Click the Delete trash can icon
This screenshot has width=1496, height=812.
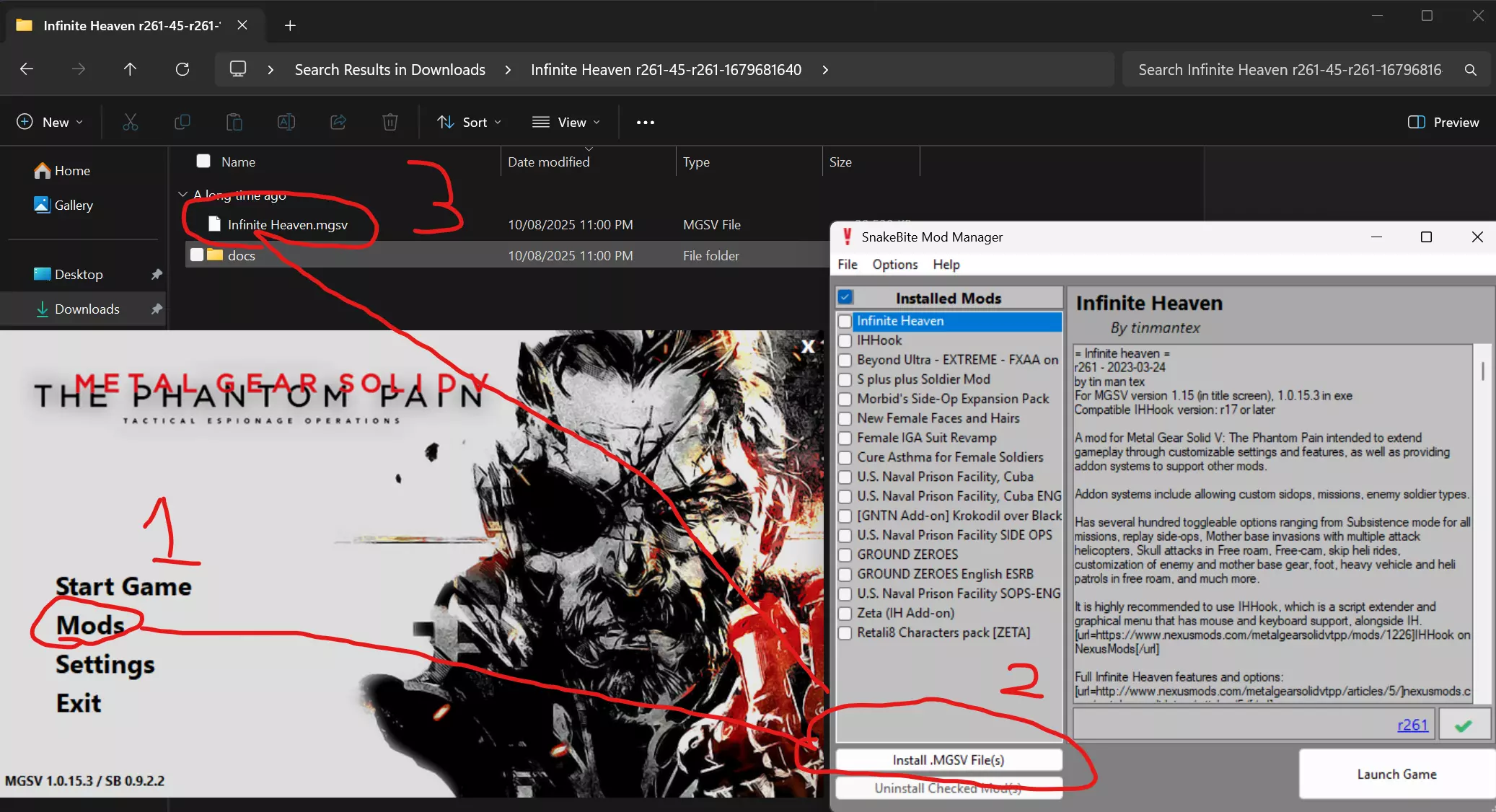(390, 122)
